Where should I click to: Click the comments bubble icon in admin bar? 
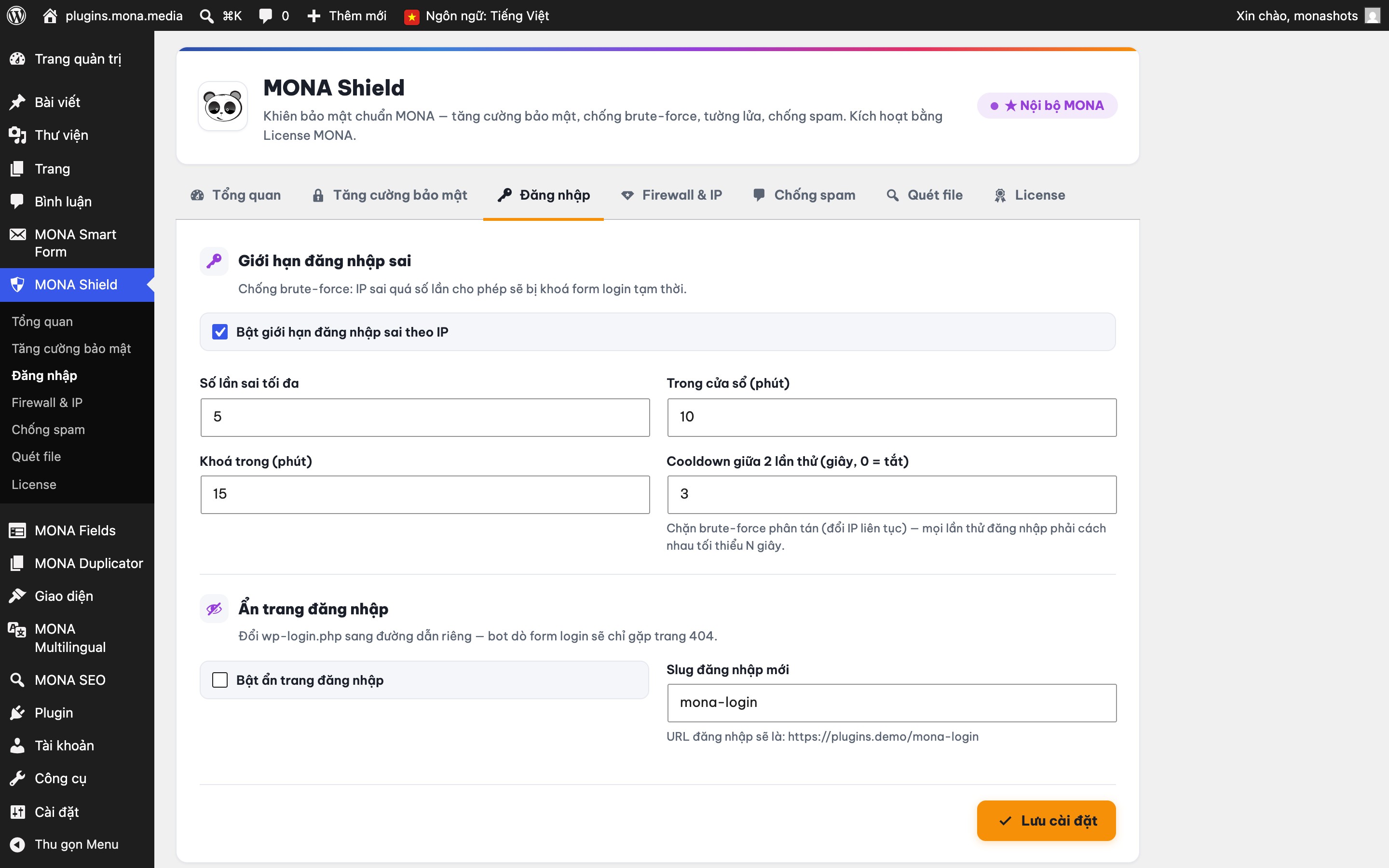coord(265,15)
